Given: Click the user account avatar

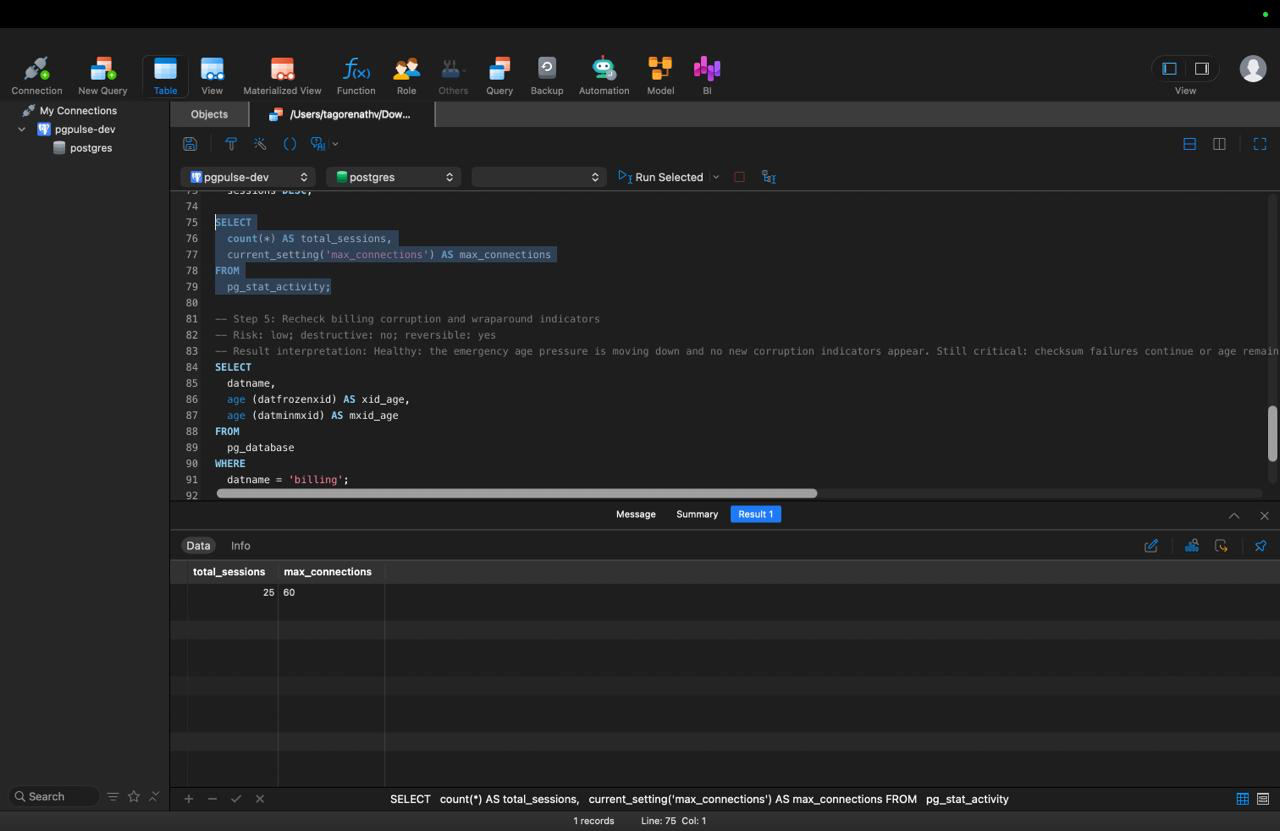Looking at the screenshot, I should 1253,68.
